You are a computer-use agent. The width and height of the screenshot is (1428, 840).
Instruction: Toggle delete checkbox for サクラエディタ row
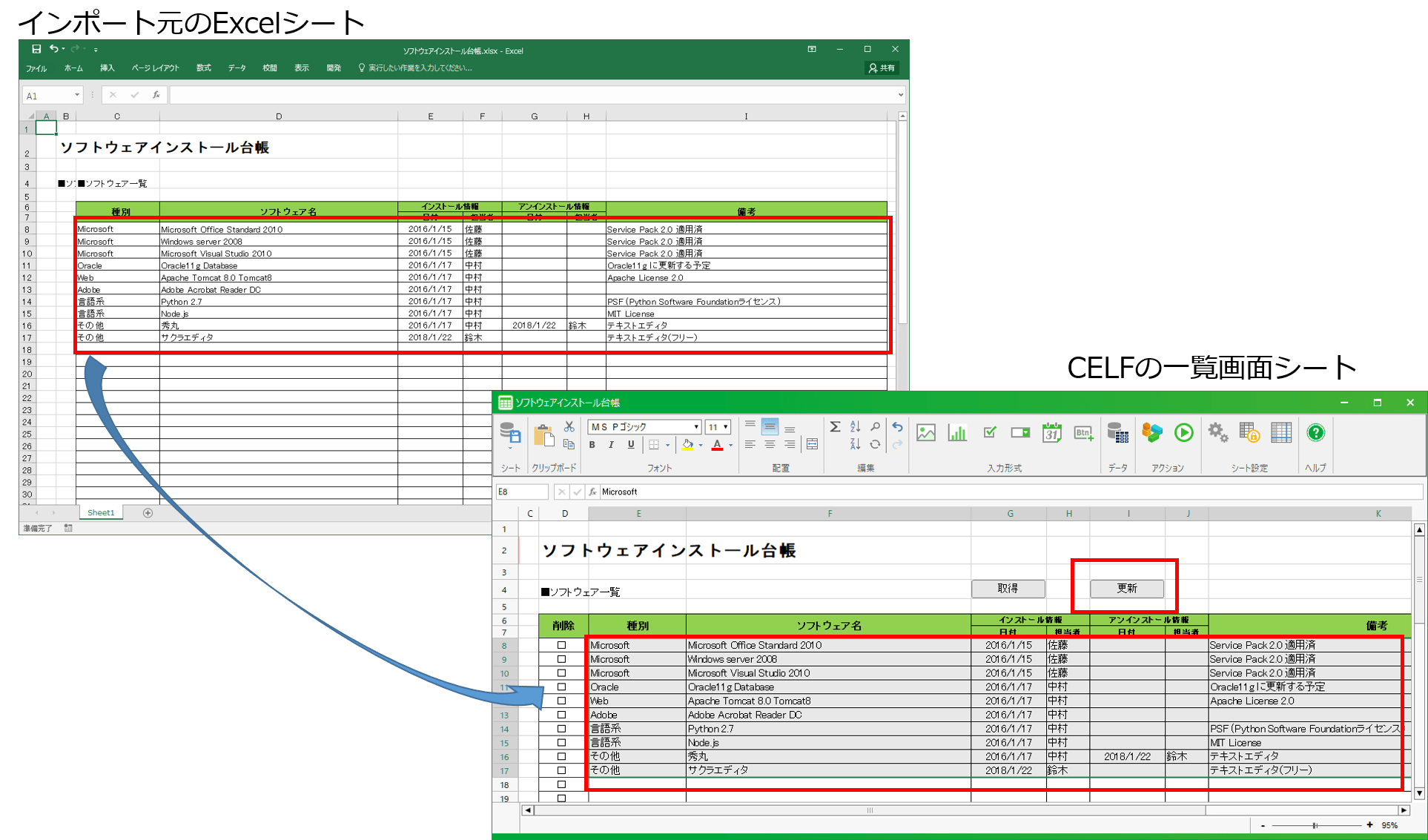(x=561, y=770)
